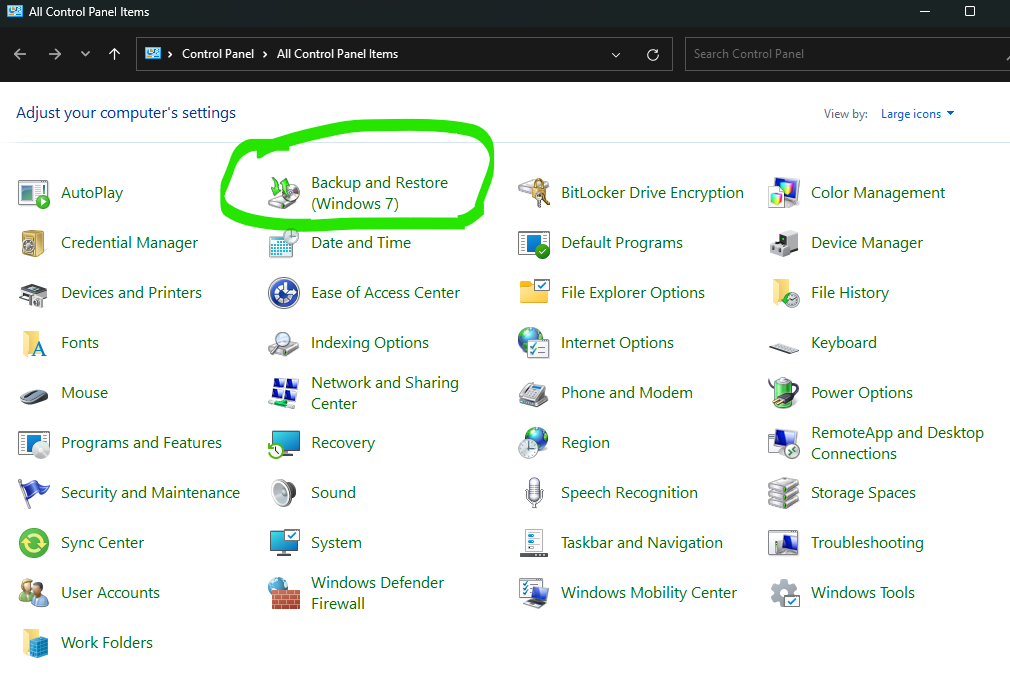Expand the chevron before Control Panel breadcrumb
The image size is (1010, 674).
[x=170, y=54]
